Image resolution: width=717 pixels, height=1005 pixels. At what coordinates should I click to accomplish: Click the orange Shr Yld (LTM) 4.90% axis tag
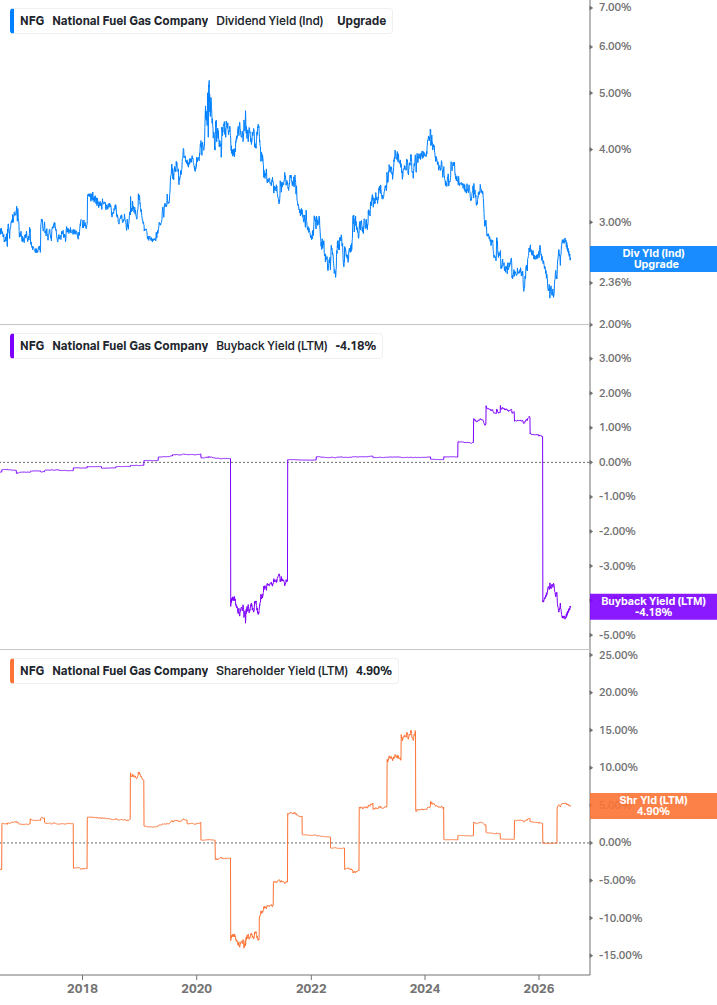tap(653, 806)
